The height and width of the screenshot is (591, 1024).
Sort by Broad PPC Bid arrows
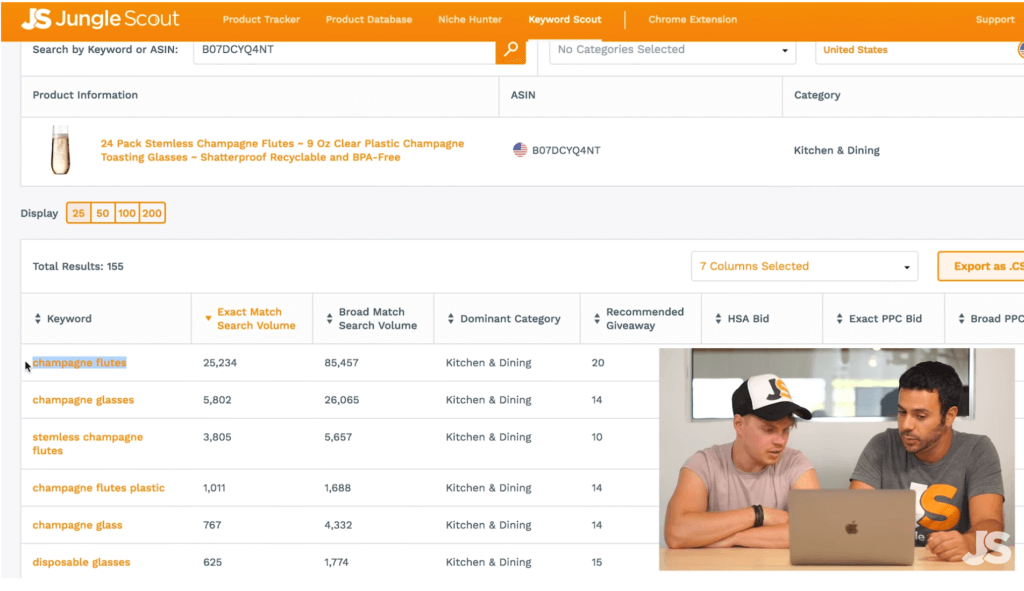coord(961,319)
